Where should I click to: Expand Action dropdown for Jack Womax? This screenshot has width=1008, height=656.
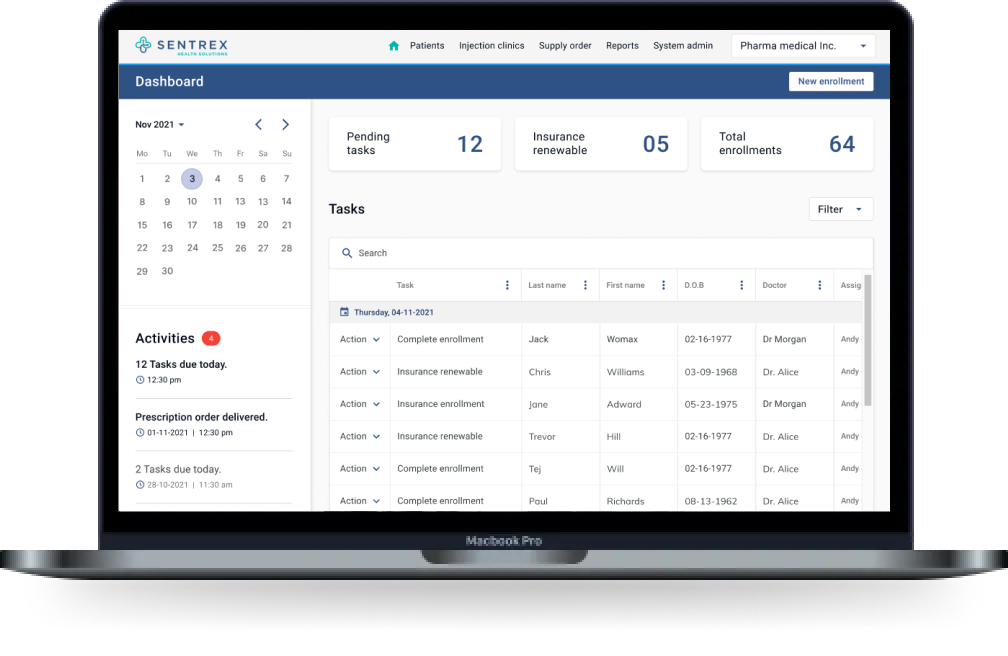(x=360, y=339)
